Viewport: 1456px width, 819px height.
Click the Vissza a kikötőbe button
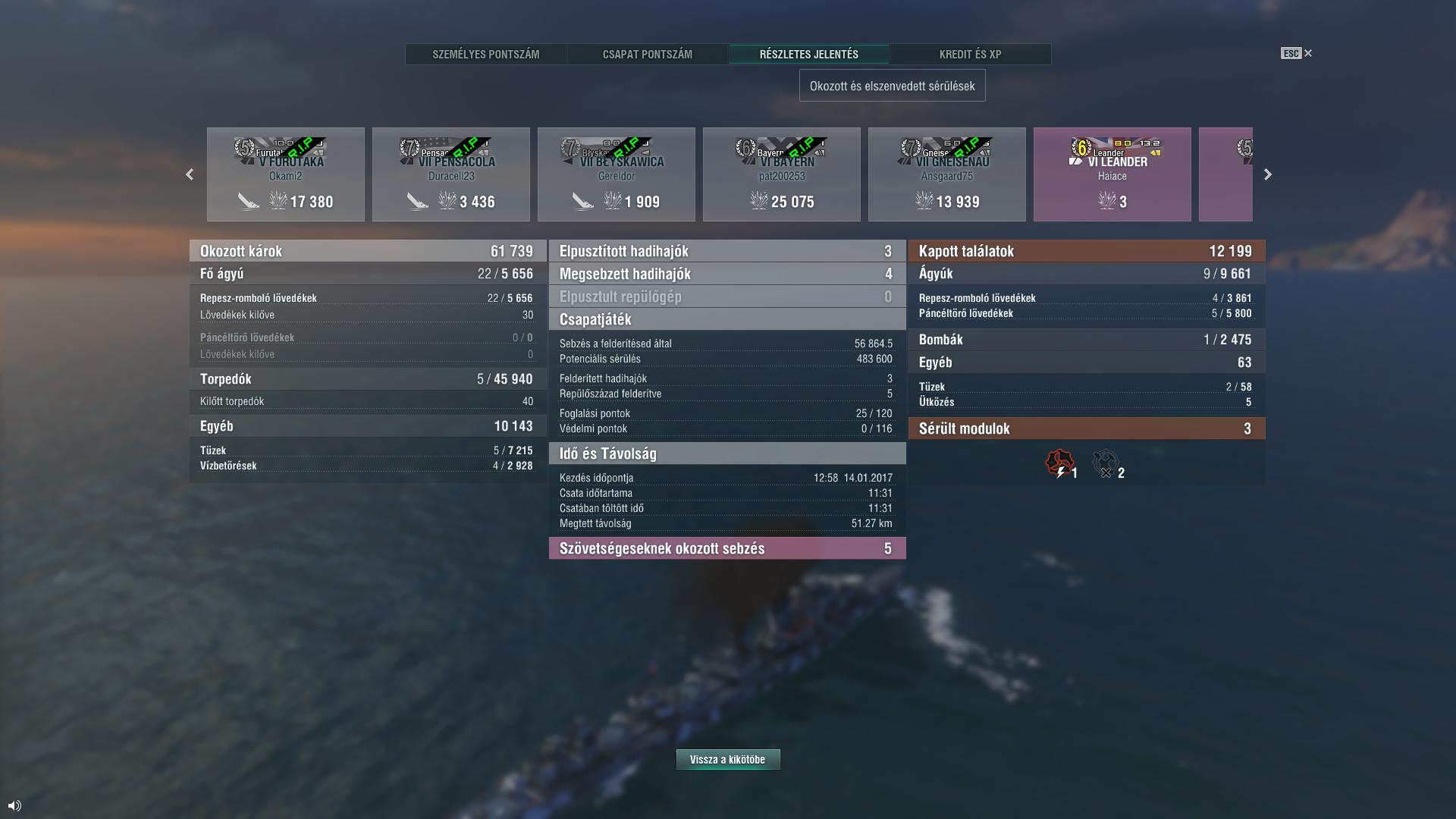pyautogui.click(x=728, y=759)
